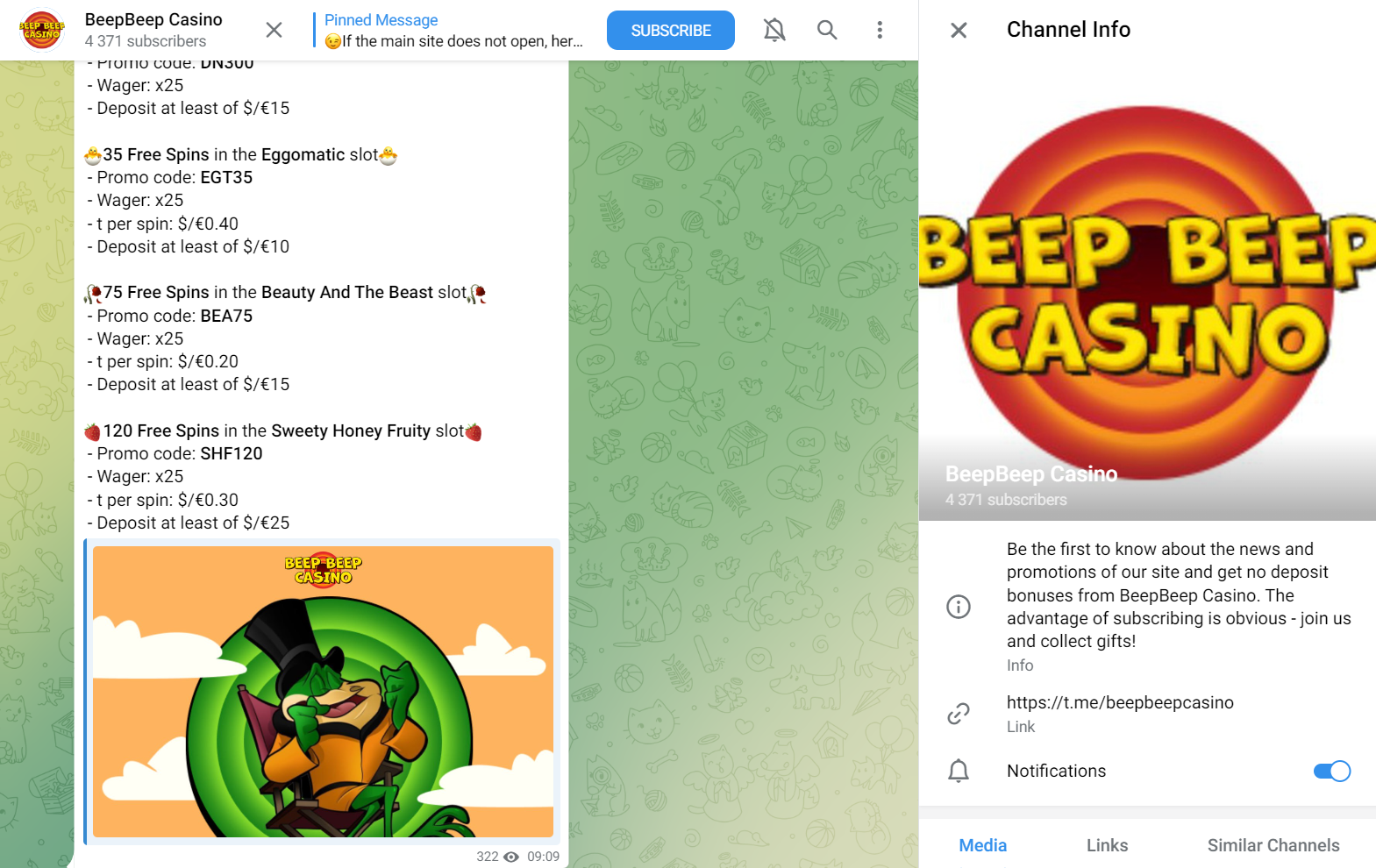1376x868 pixels.
Task: Open the large BeepBeep Casino profile picture
Action: click(1147, 290)
